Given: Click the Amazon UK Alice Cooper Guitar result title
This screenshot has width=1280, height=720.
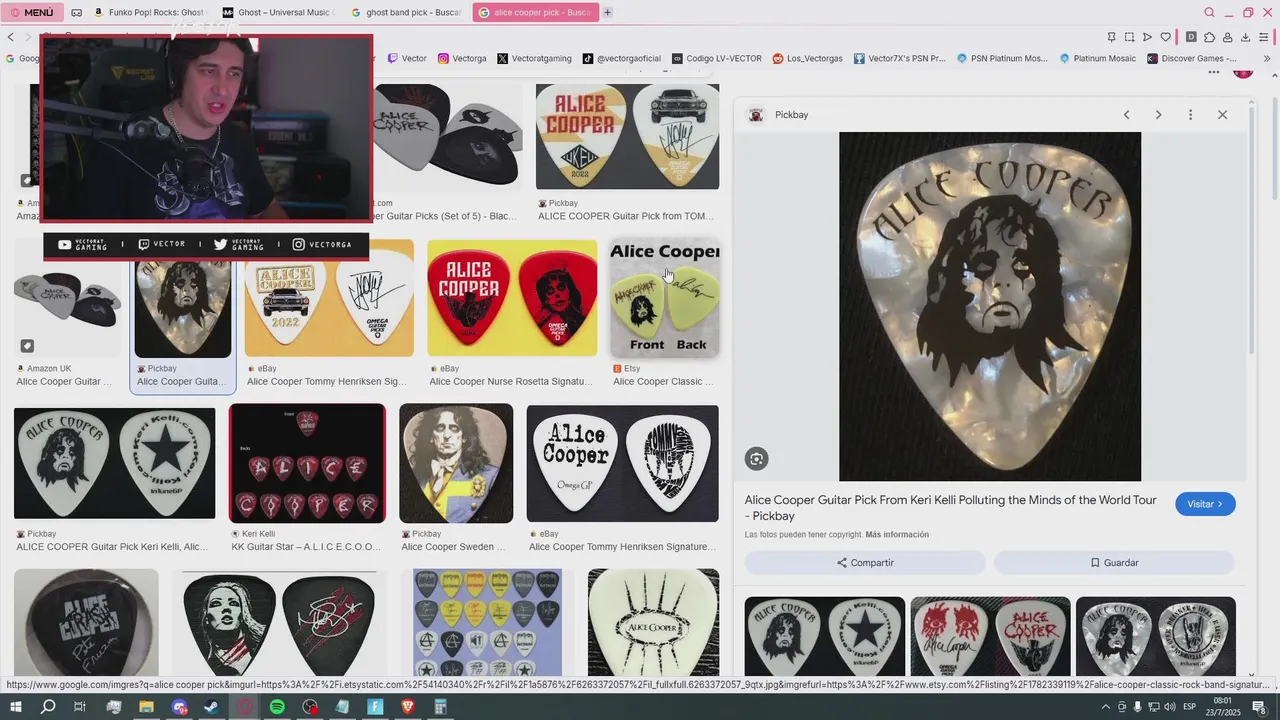Looking at the screenshot, I should [64, 381].
